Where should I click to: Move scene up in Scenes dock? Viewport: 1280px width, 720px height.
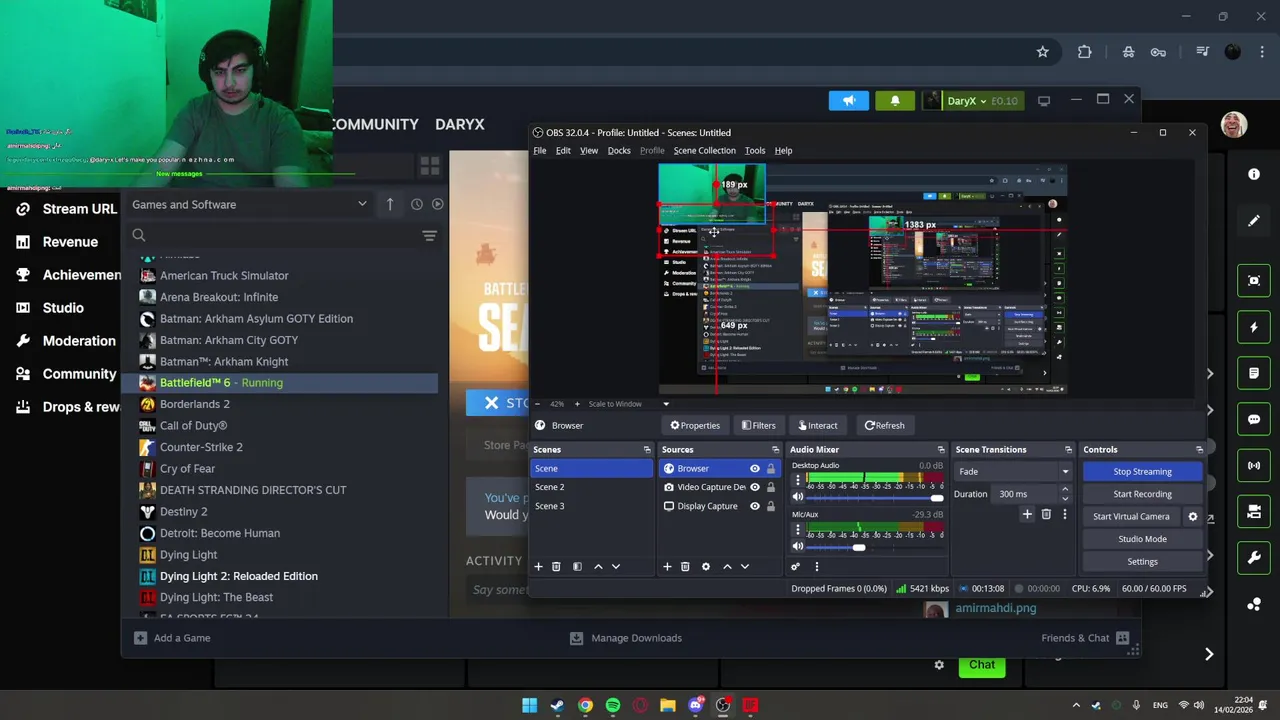(598, 567)
